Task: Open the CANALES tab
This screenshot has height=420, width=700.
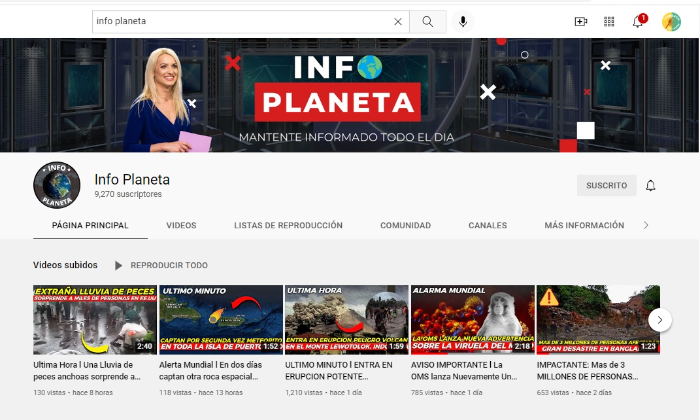Action: (488, 225)
